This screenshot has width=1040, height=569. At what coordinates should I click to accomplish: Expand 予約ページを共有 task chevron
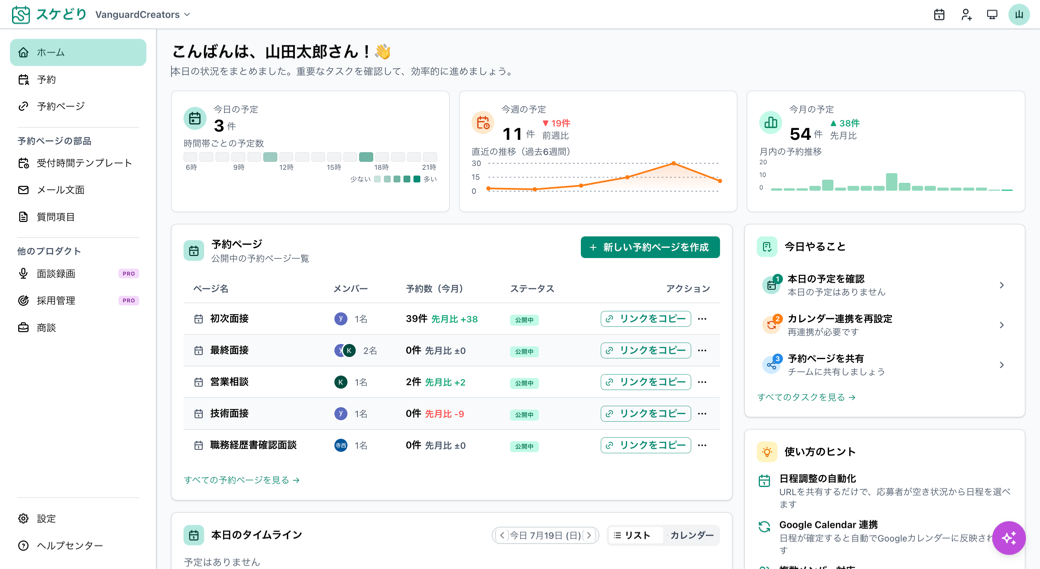click(x=1002, y=365)
